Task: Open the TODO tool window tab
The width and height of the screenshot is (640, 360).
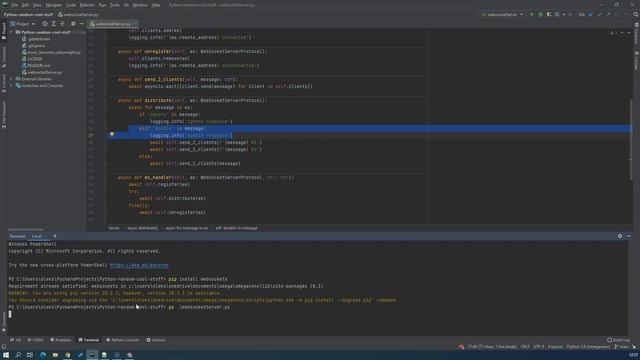Action: pyautogui.click(x=36, y=340)
